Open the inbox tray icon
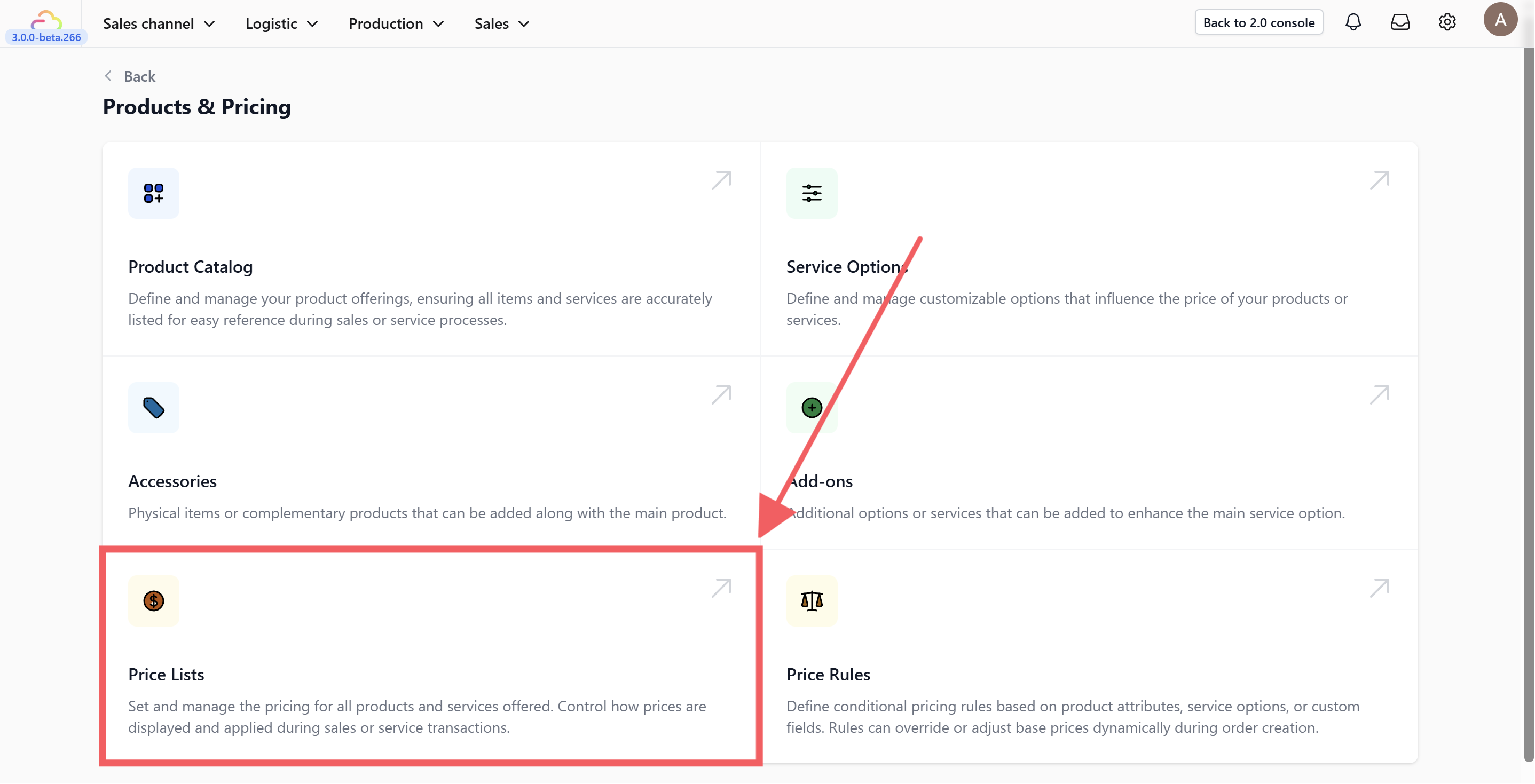The width and height of the screenshot is (1535, 784). pos(1400,22)
